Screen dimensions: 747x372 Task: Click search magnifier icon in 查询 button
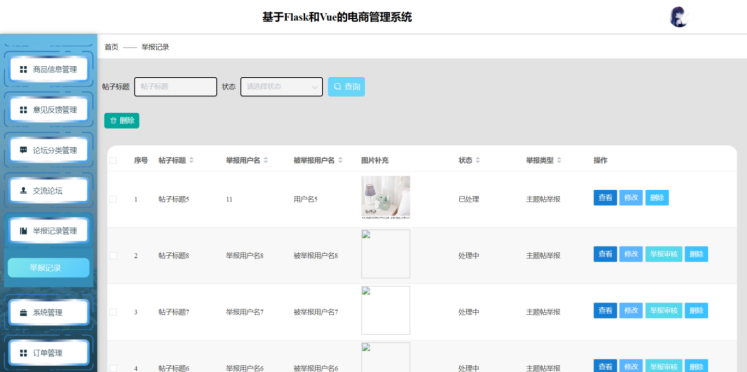[337, 87]
